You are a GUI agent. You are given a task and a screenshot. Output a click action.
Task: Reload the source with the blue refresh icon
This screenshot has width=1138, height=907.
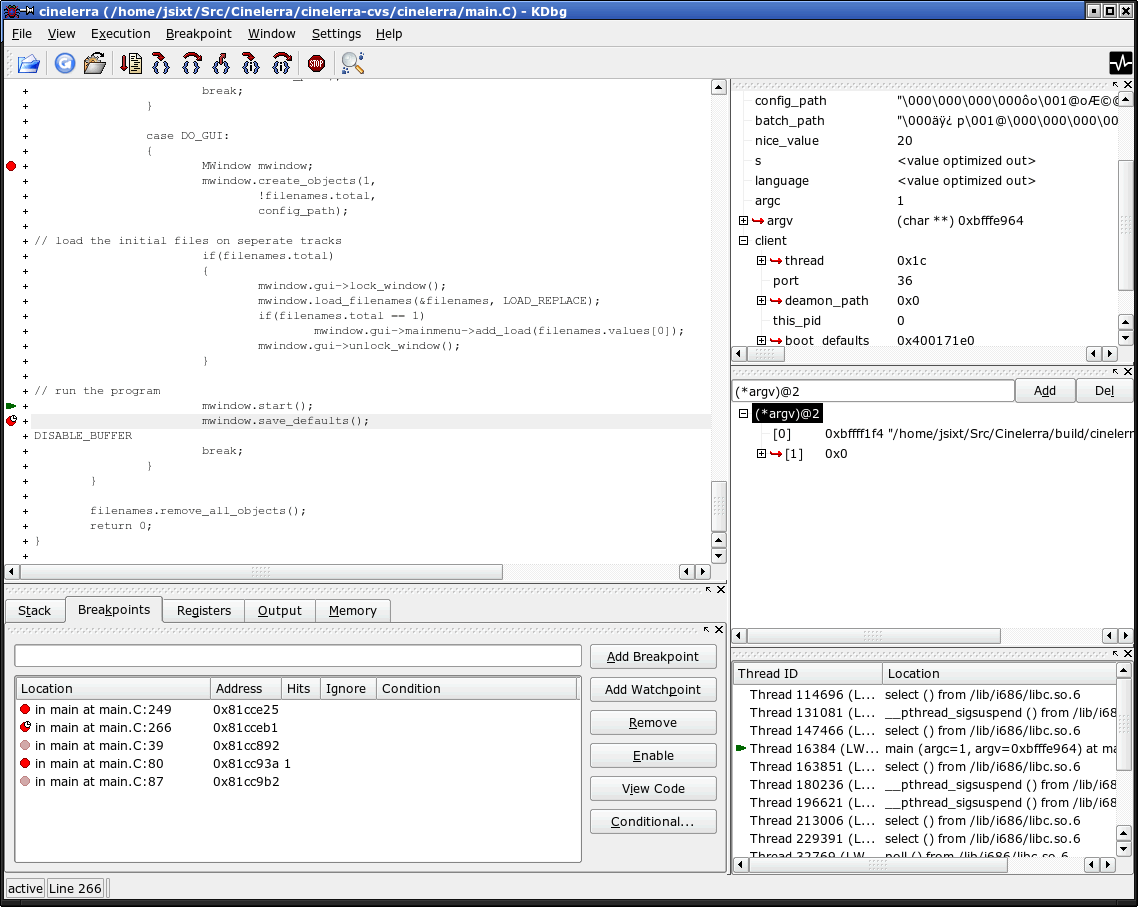pyautogui.click(x=65, y=64)
